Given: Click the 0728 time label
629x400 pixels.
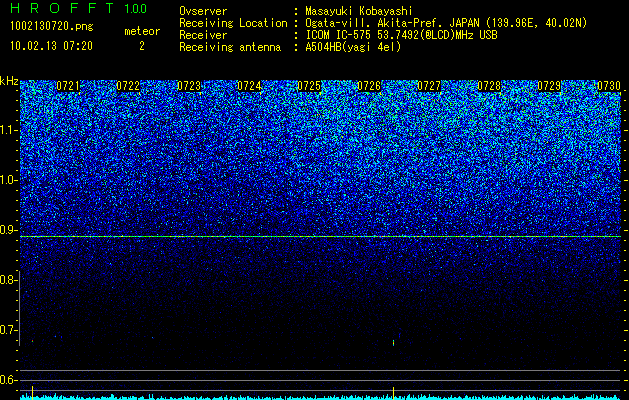Looking at the screenshot, I should (x=489, y=86).
